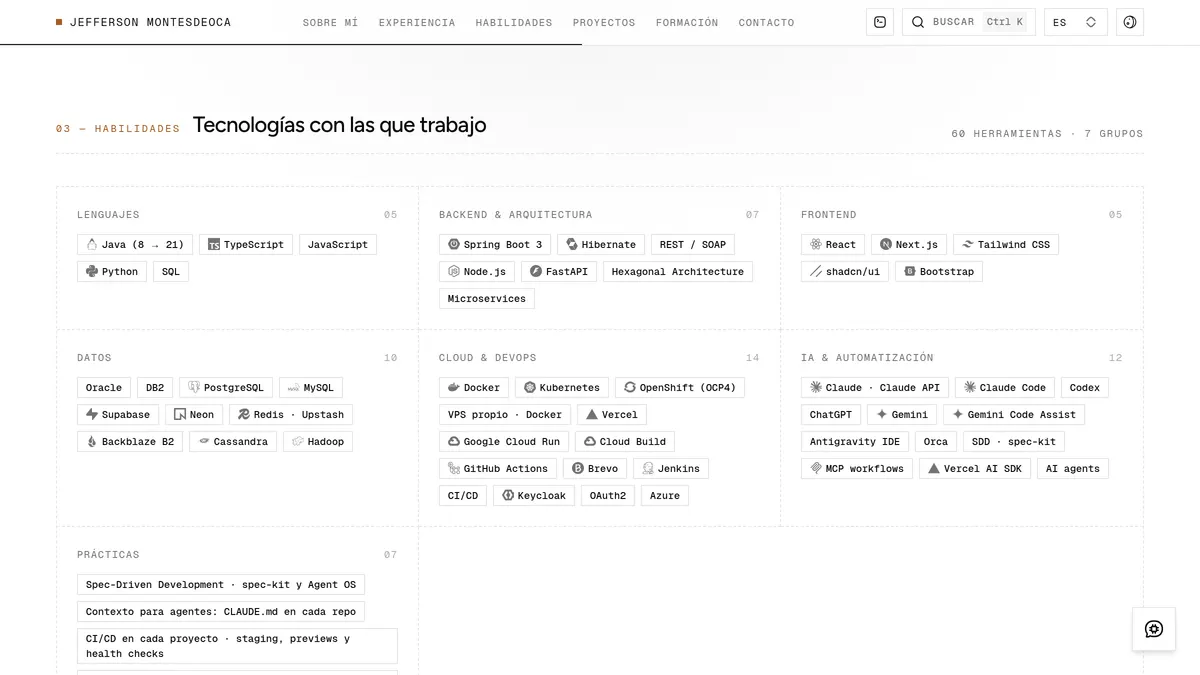The height and width of the screenshot is (675, 1200).
Task: Select the DB2 tag
Action: point(155,387)
